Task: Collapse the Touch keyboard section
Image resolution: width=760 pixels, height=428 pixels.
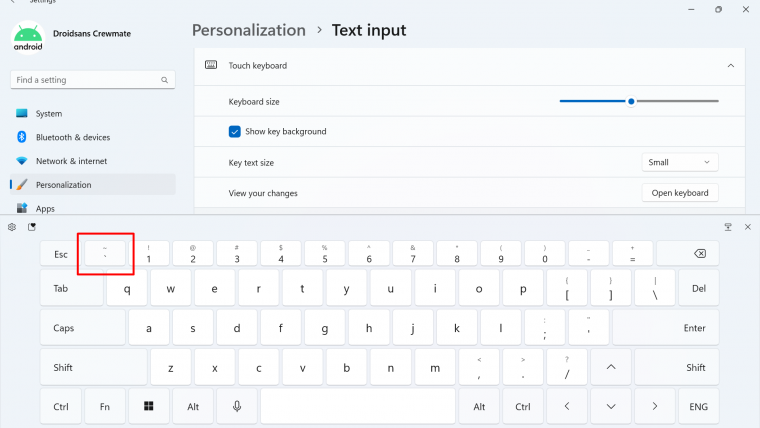Action: click(x=730, y=65)
